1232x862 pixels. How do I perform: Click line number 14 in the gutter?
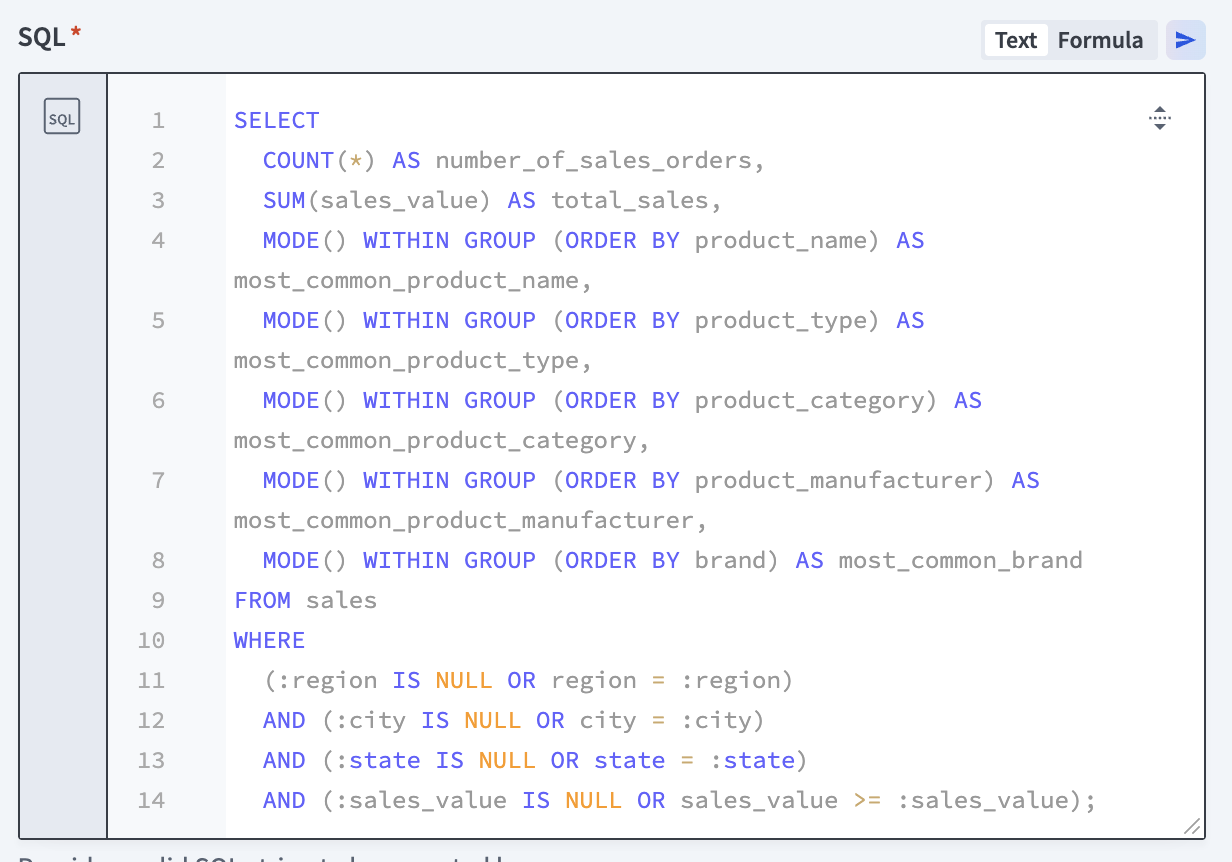tap(151, 800)
